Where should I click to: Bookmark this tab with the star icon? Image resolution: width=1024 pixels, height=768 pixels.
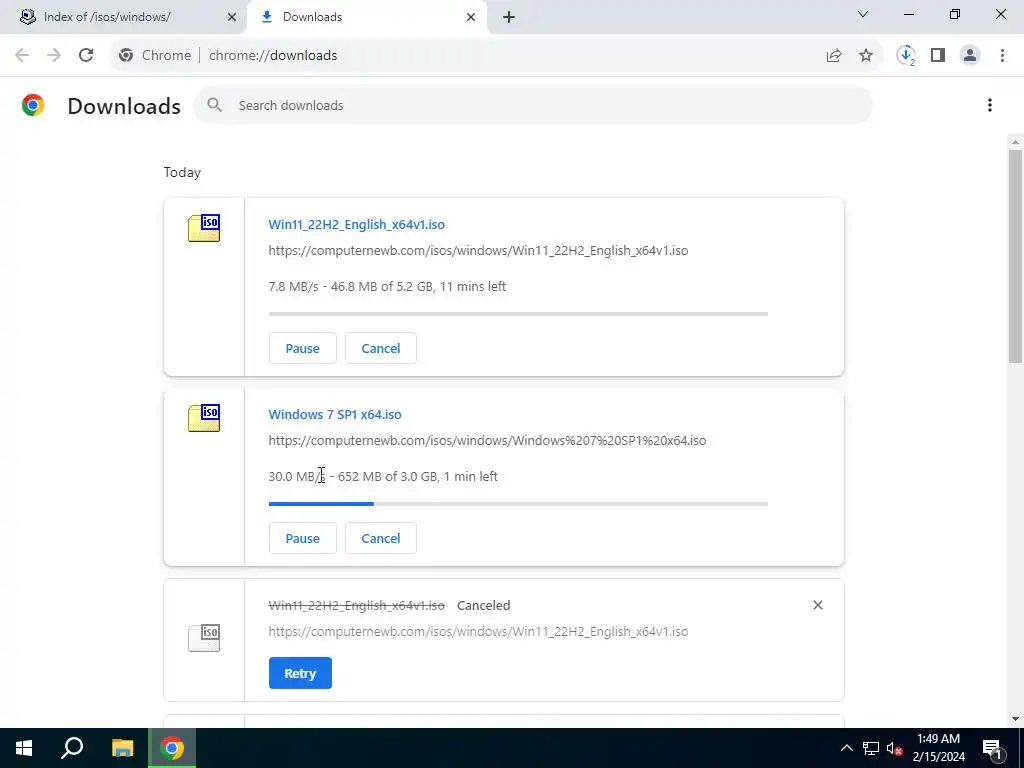tap(866, 56)
